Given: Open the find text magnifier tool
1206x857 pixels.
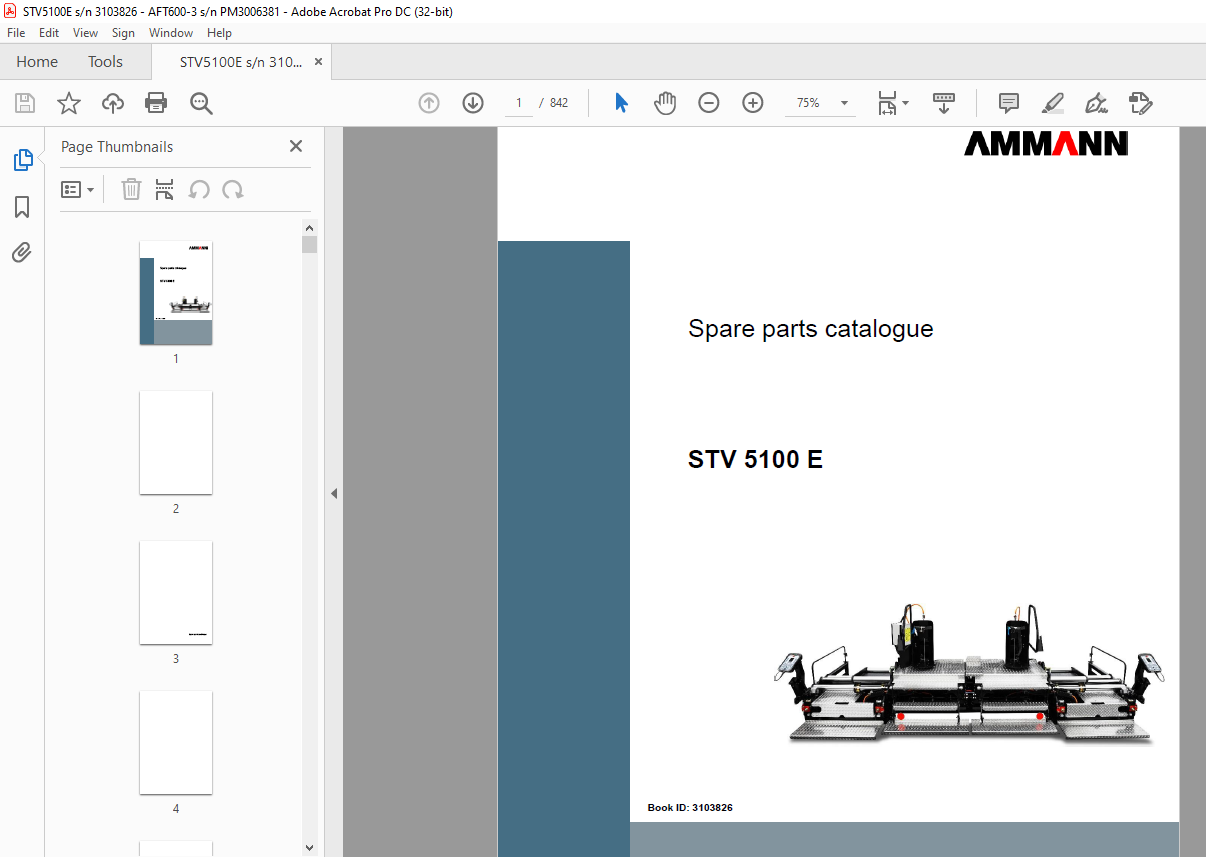Looking at the screenshot, I should [x=201, y=103].
